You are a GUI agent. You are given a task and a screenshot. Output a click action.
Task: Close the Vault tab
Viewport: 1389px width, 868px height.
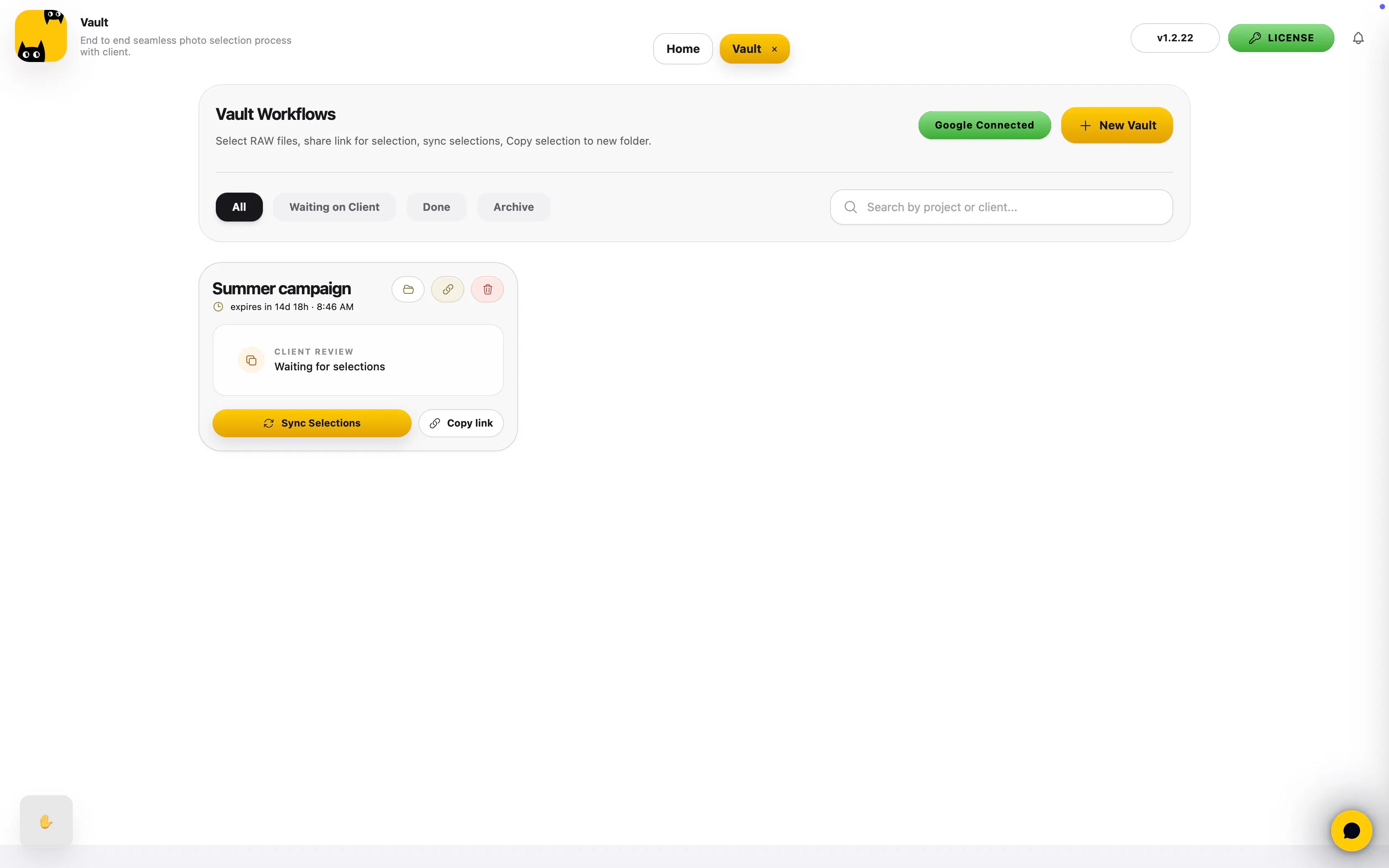(x=774, y=49)
